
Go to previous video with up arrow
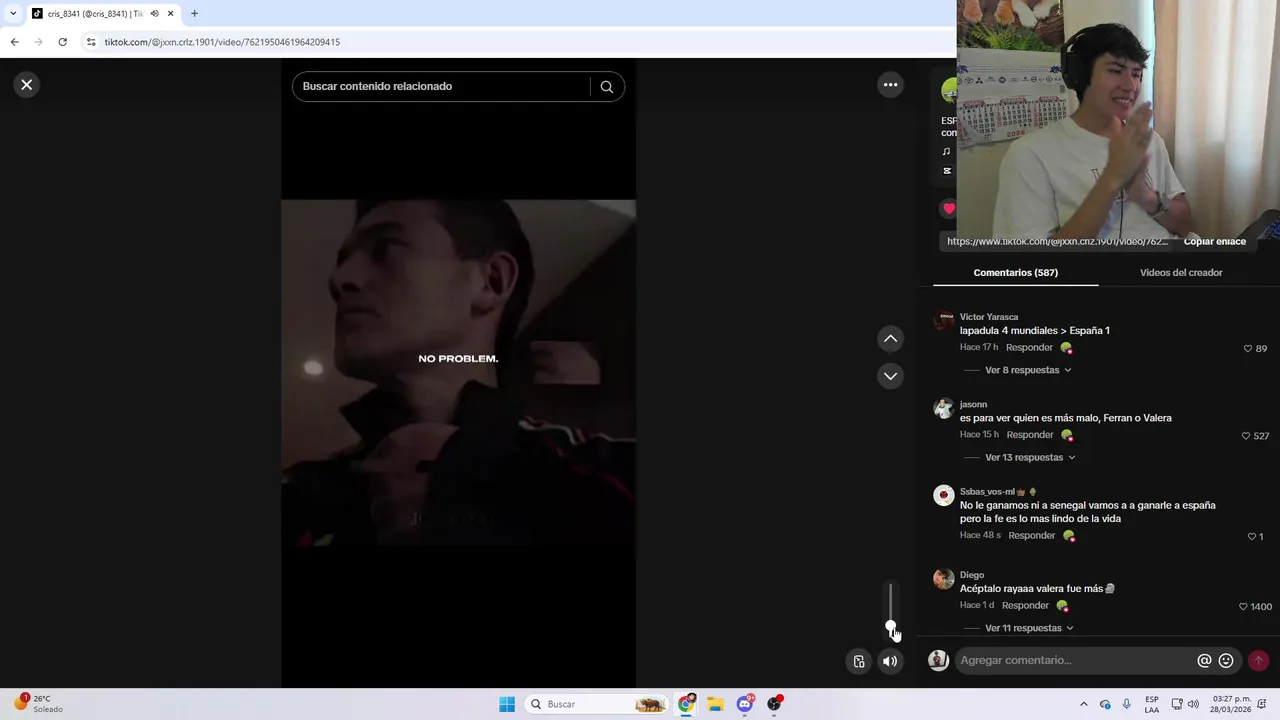pos(890,339)
